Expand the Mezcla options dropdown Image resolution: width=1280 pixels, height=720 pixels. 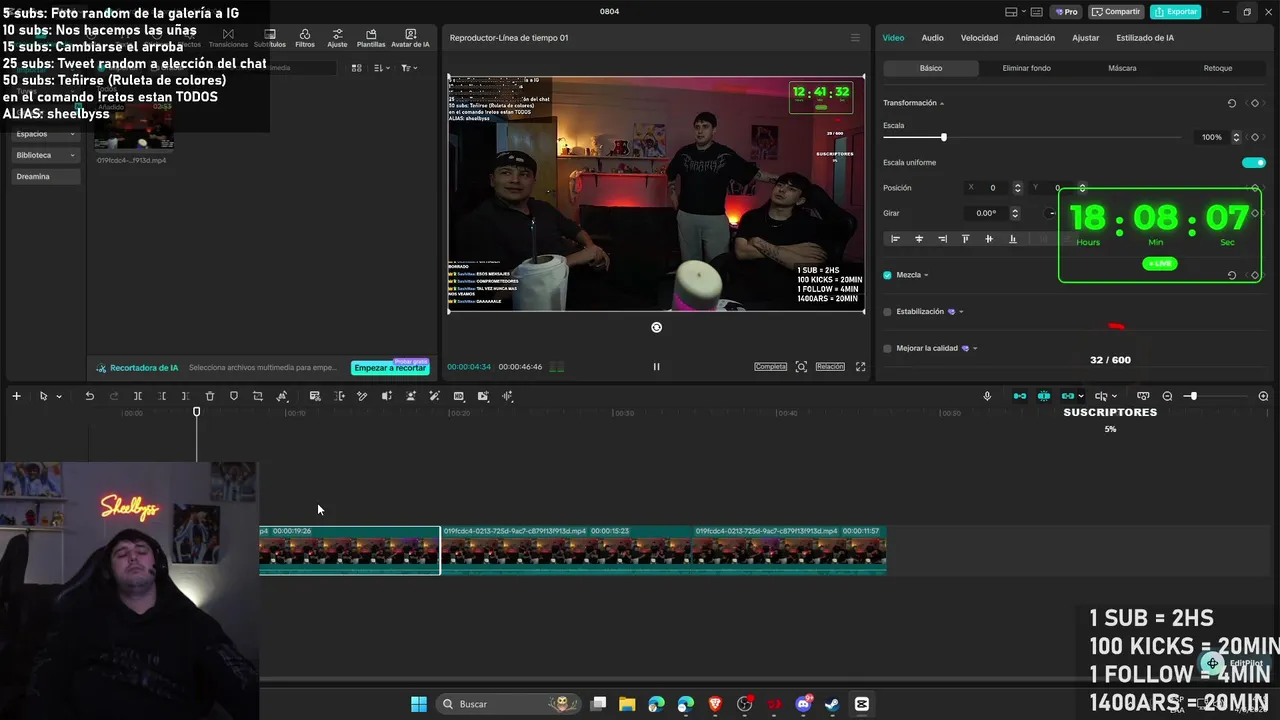(926, 275)
